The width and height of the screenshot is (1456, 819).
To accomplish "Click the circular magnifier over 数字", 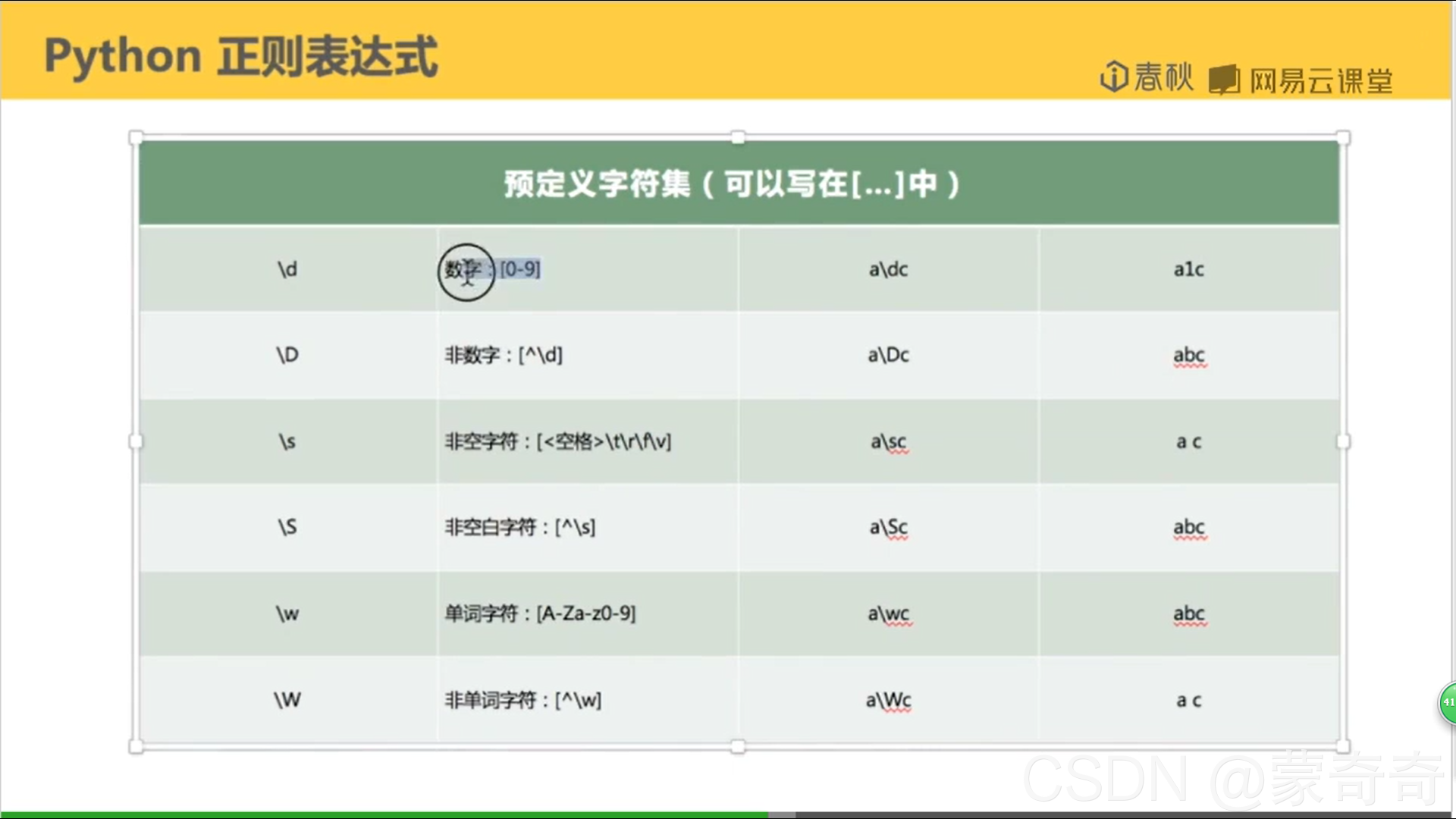I will pyautogui.click(x=466, y=273).
